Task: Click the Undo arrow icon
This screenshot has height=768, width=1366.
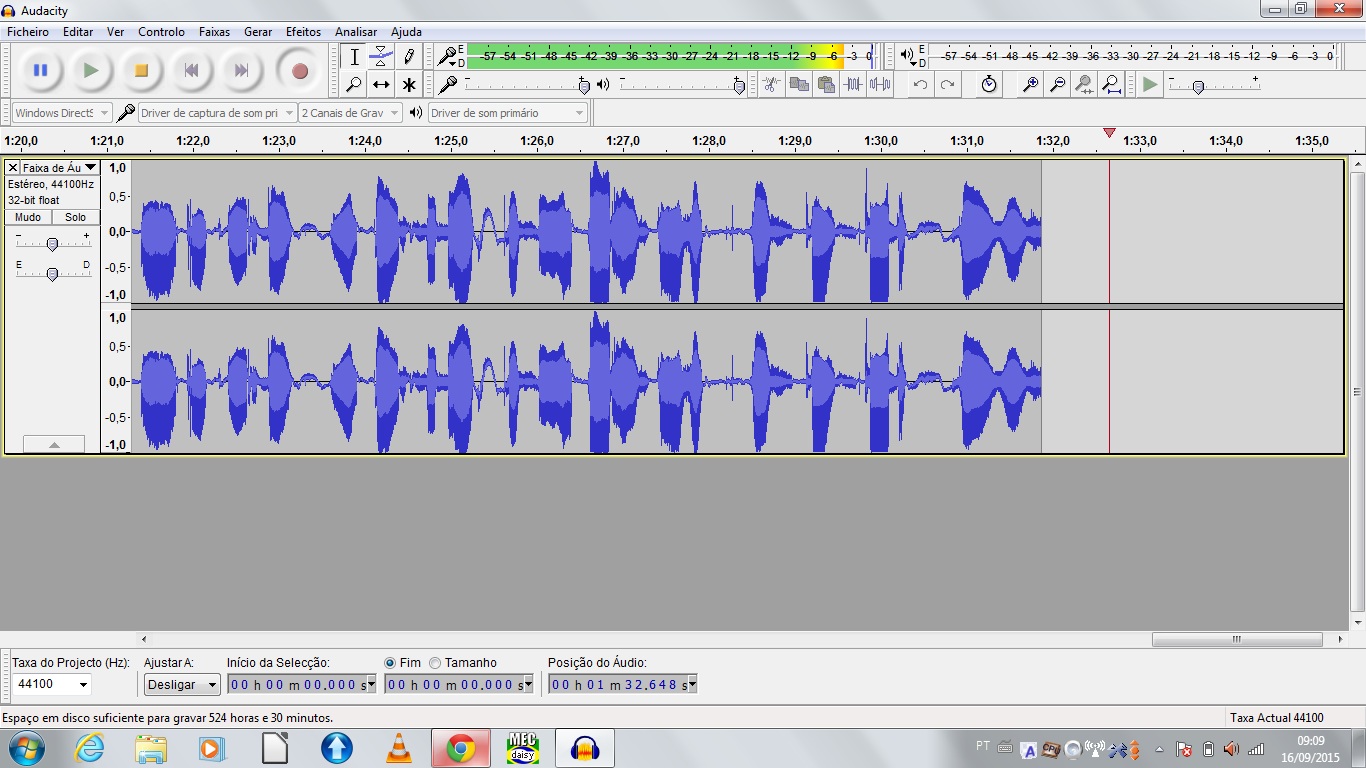Action: [920, 84]
